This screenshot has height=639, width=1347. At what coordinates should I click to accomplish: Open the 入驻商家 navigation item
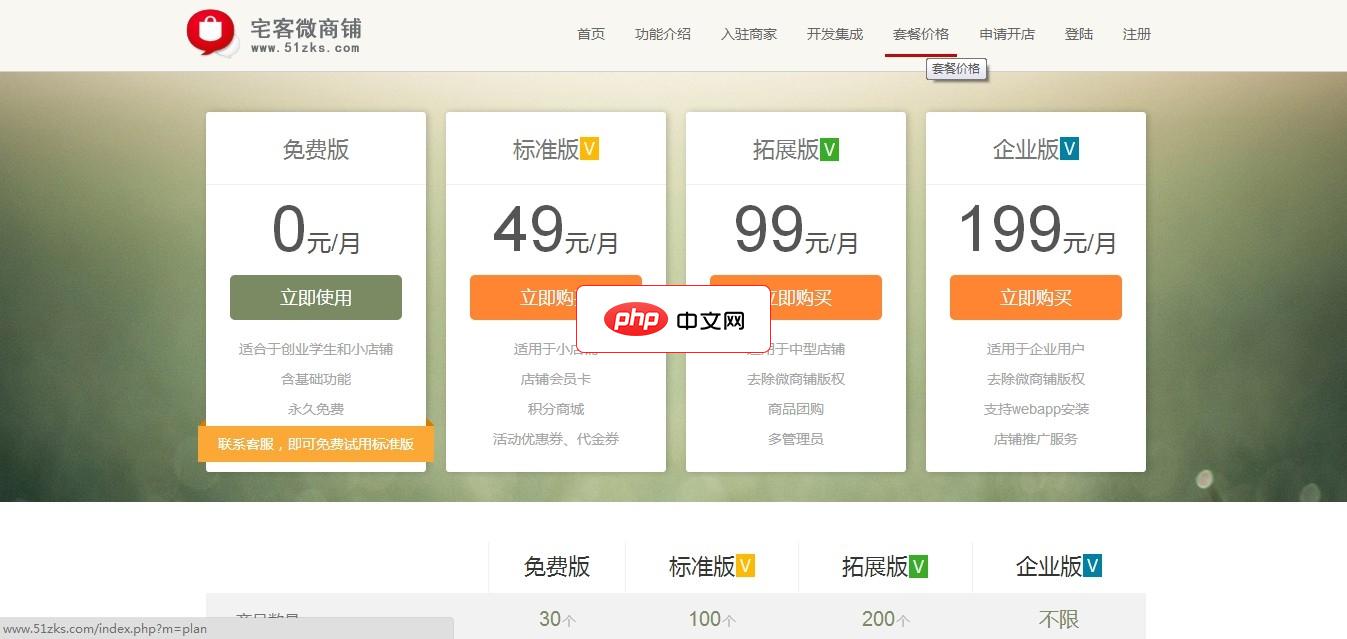pyautogui.click(x=749, y=33)
